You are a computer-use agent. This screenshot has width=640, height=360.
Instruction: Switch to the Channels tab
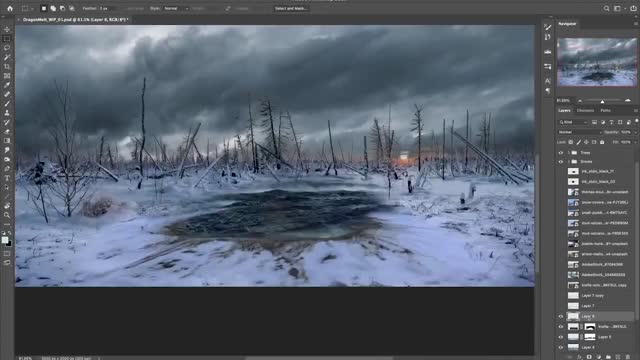pyautogui.click(x=585, y=111)
